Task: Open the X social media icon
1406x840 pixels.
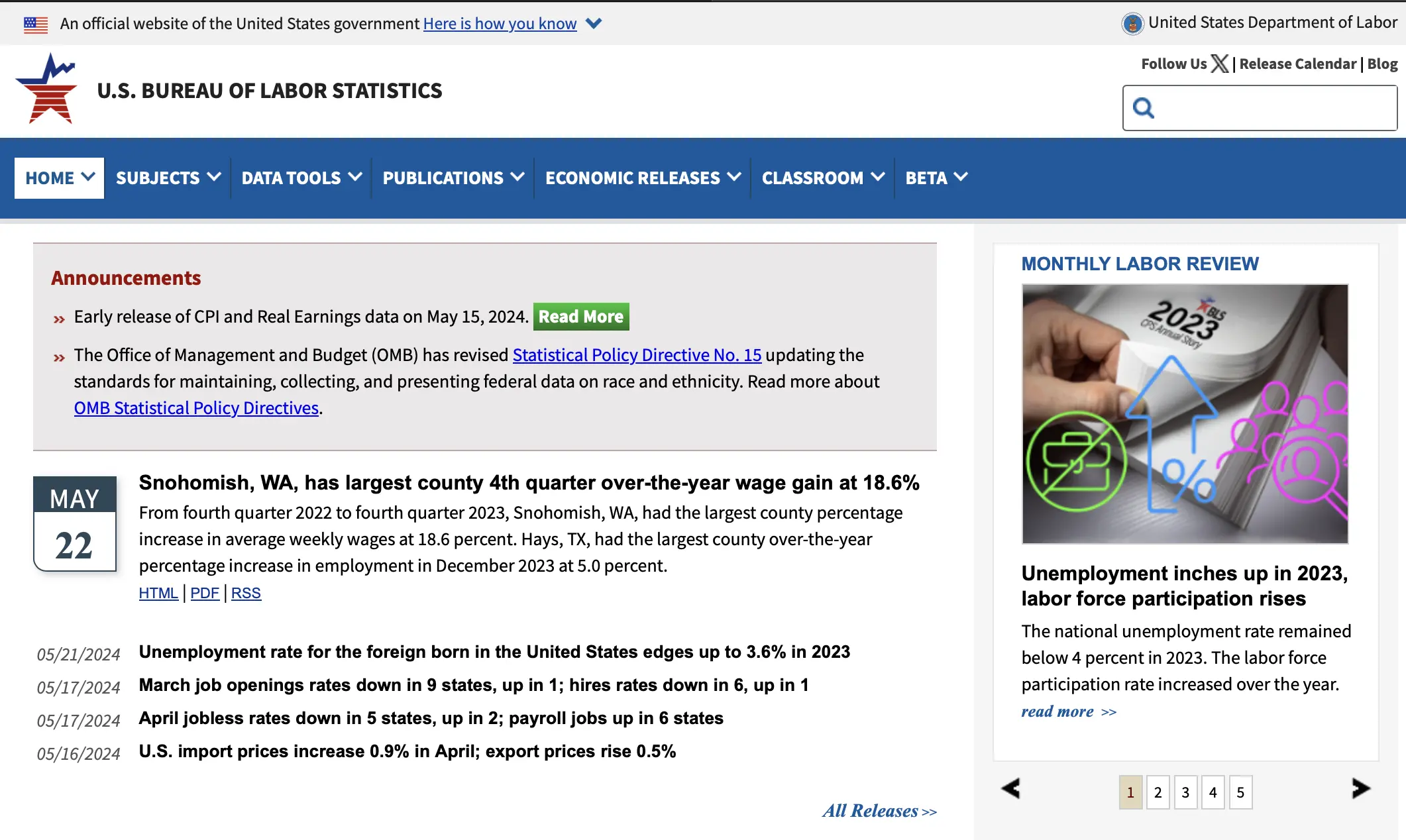Action: [1219, 64]
